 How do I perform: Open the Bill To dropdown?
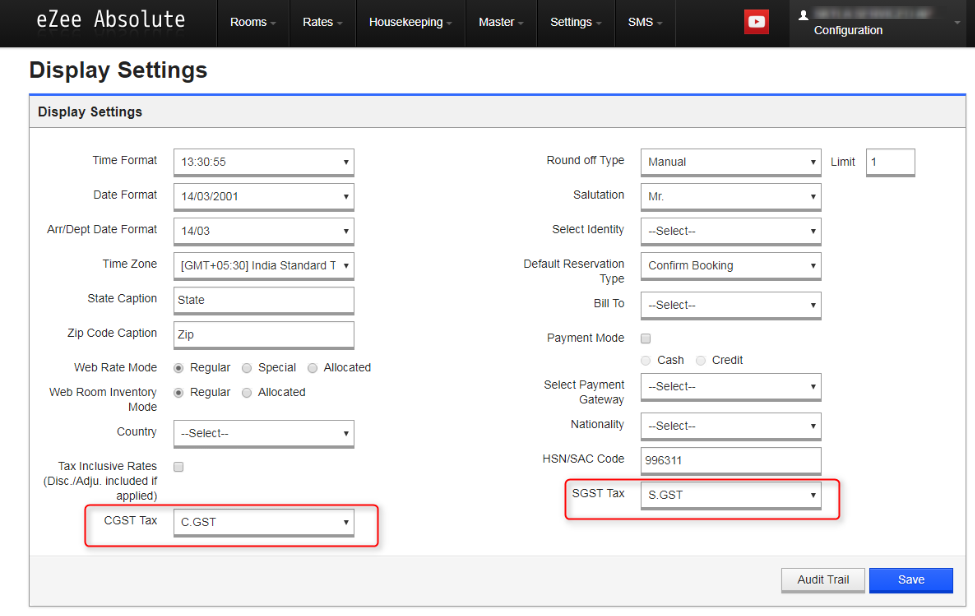tap(731, 305)
